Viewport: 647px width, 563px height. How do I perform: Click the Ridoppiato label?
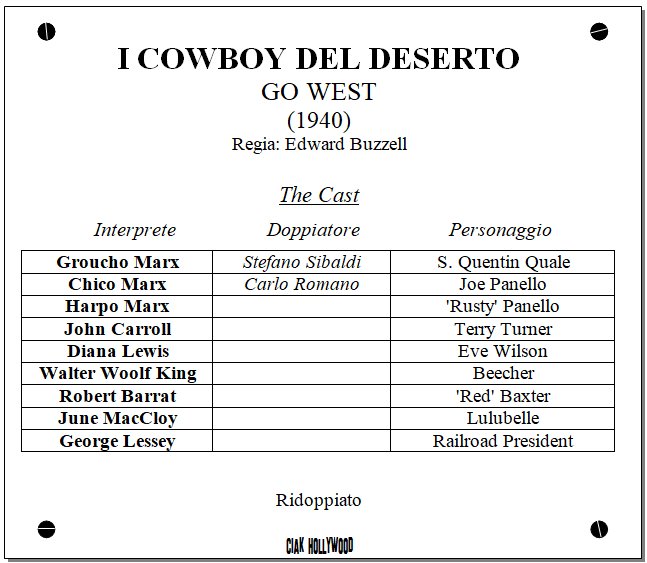tap(318, 500)
